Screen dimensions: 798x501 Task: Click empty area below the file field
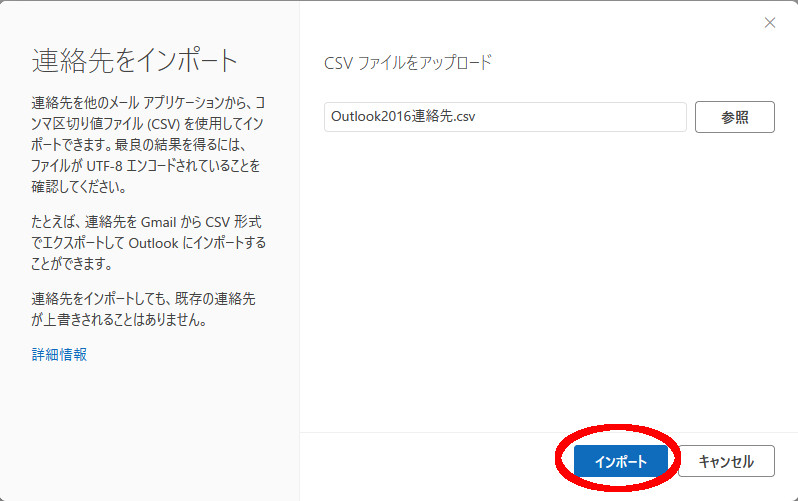(548, 280)
